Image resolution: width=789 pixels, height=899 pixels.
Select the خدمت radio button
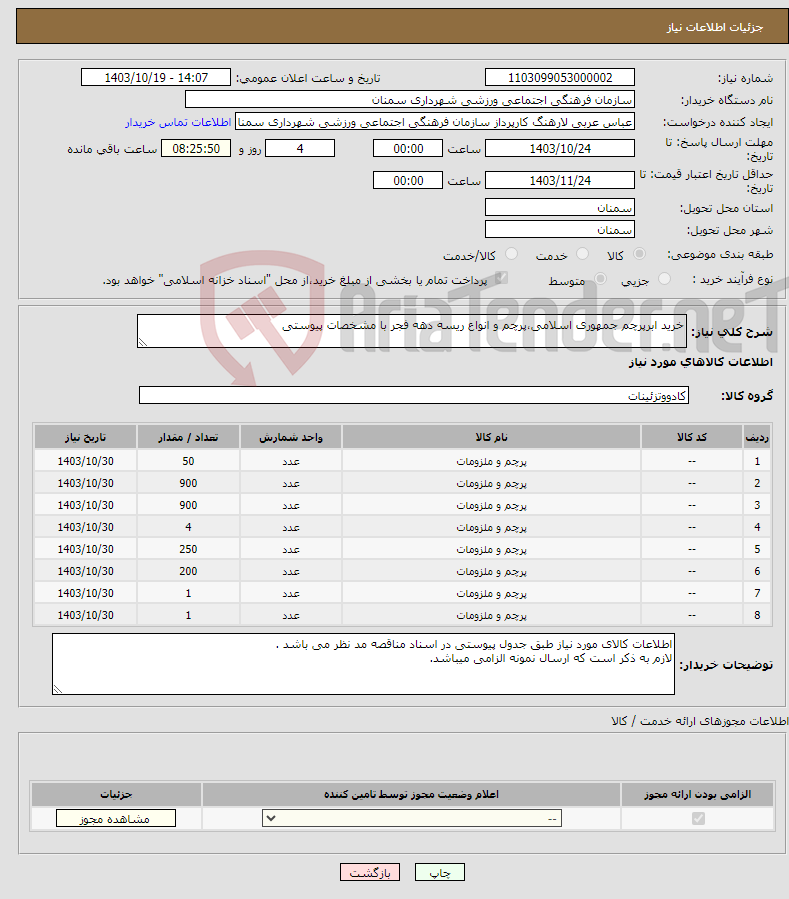click(x=582, y=253)
